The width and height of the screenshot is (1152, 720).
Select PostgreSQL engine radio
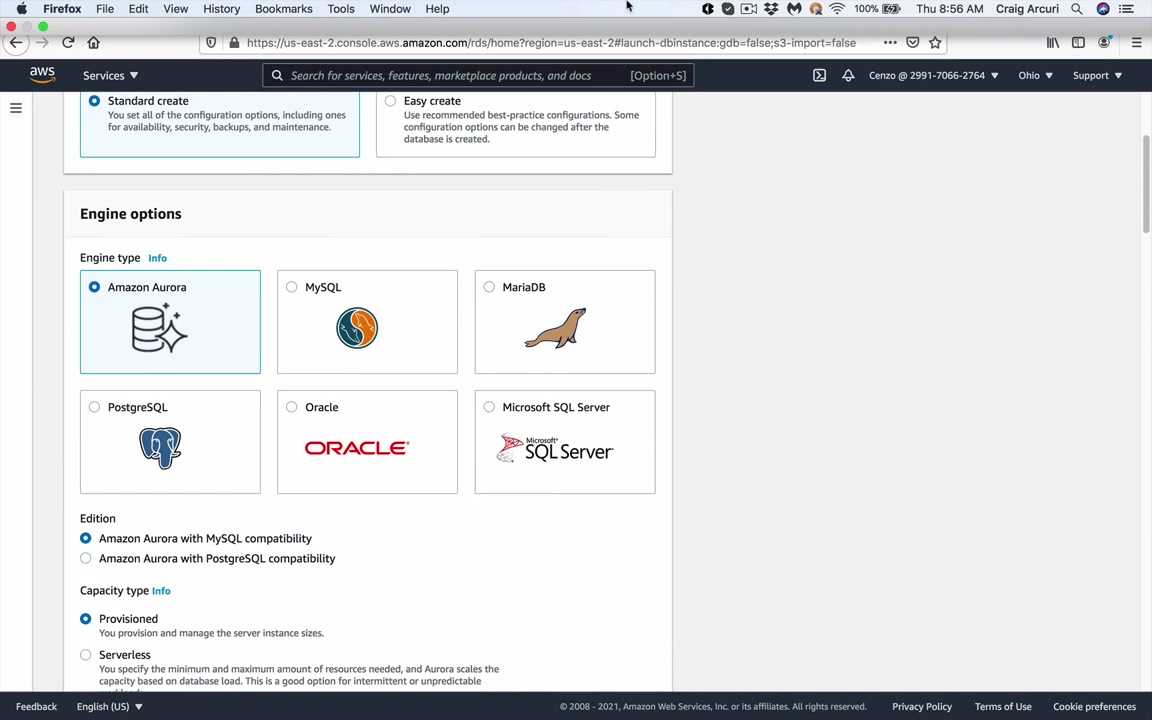click(x=94, y=406)
